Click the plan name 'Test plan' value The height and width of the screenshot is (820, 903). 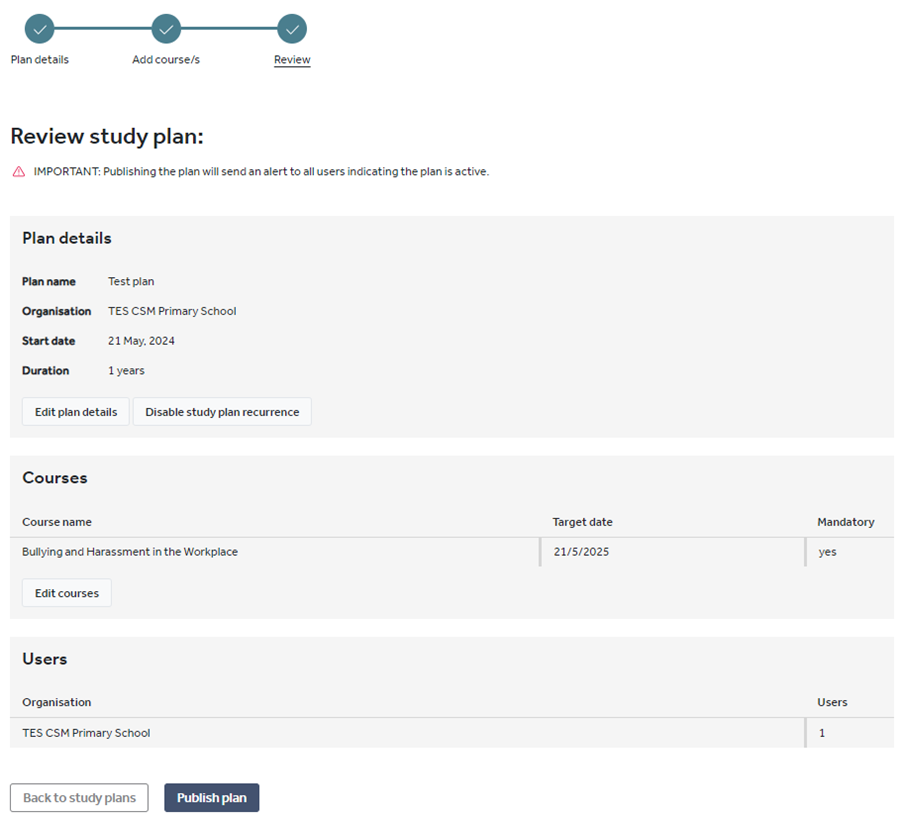[x=131, y=281]
